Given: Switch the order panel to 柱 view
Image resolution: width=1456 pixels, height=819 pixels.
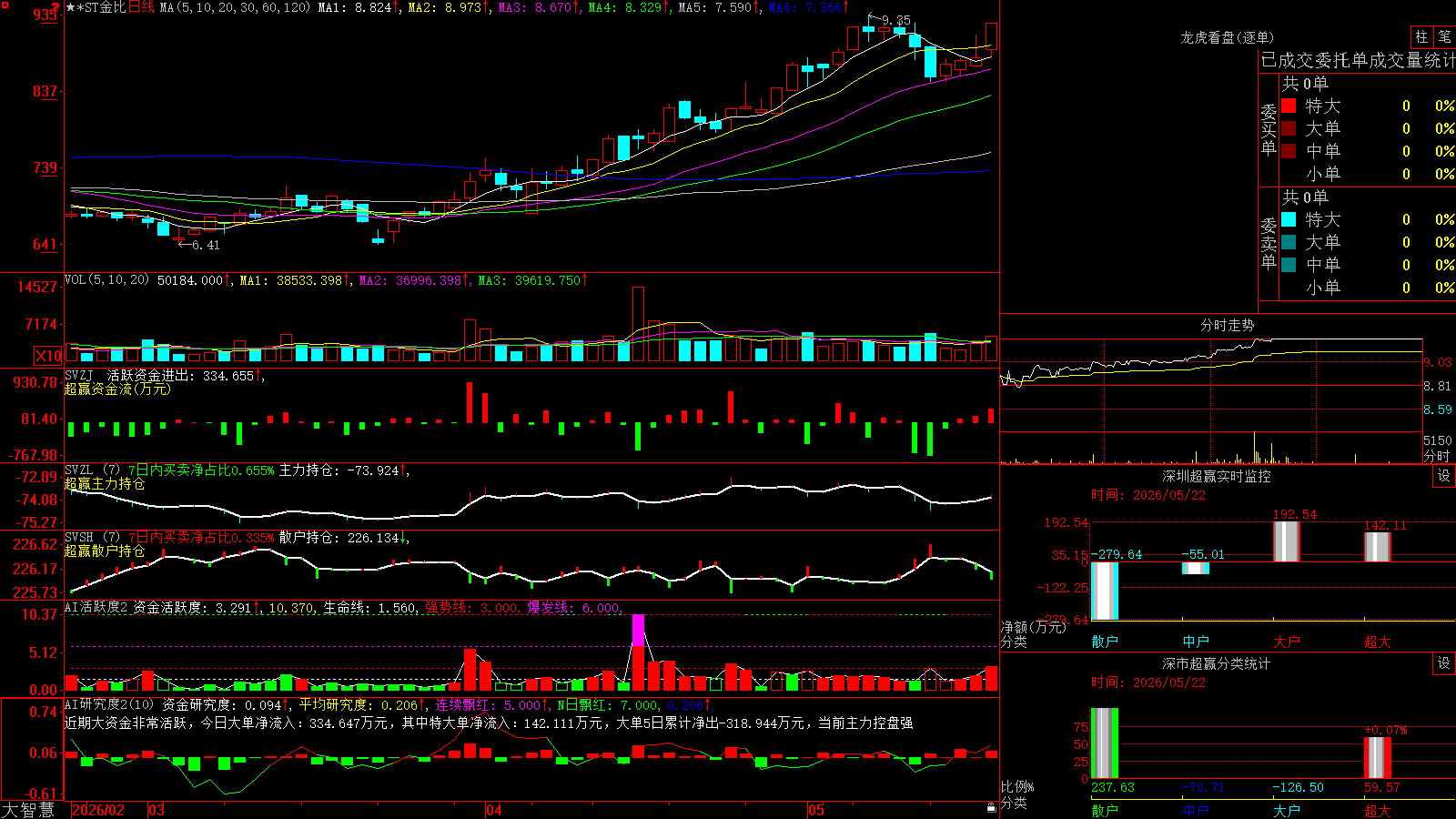Looking at the screenshot, I should point(1421,37).
